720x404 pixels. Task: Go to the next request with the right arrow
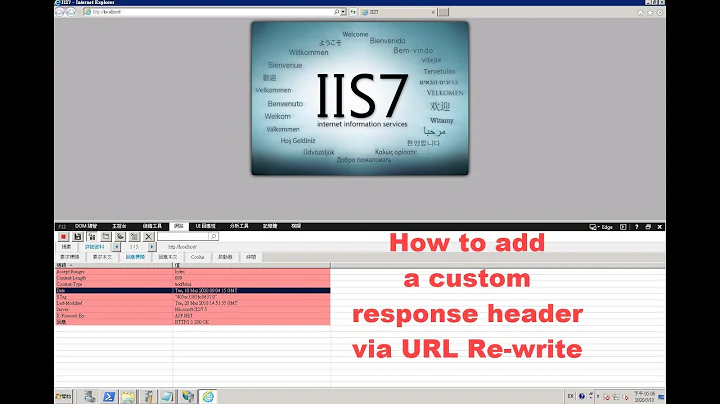click(152, 247)
